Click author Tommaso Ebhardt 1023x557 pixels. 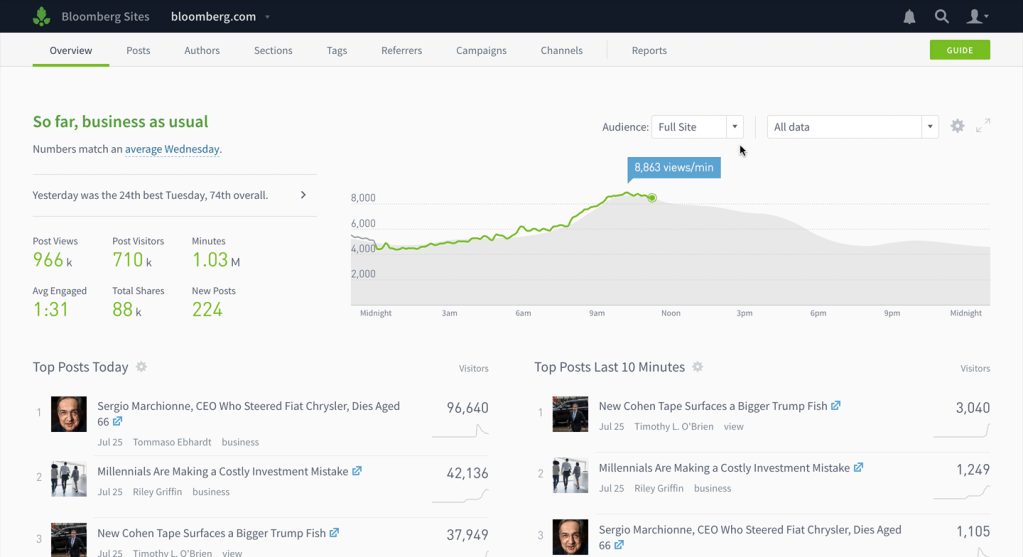(172, 442)
